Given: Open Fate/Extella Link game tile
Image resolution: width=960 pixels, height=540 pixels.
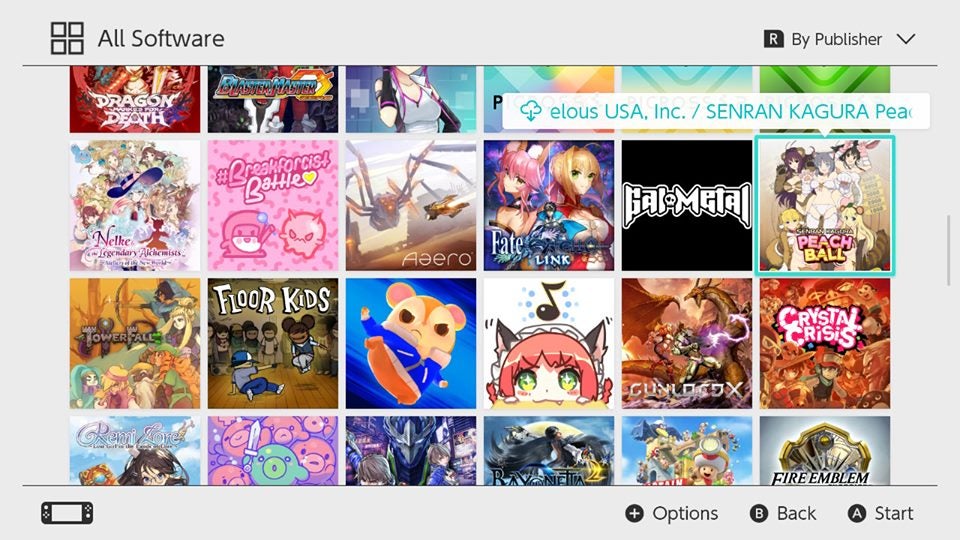Looking at the screenshot, I should (x=549, y=205).
